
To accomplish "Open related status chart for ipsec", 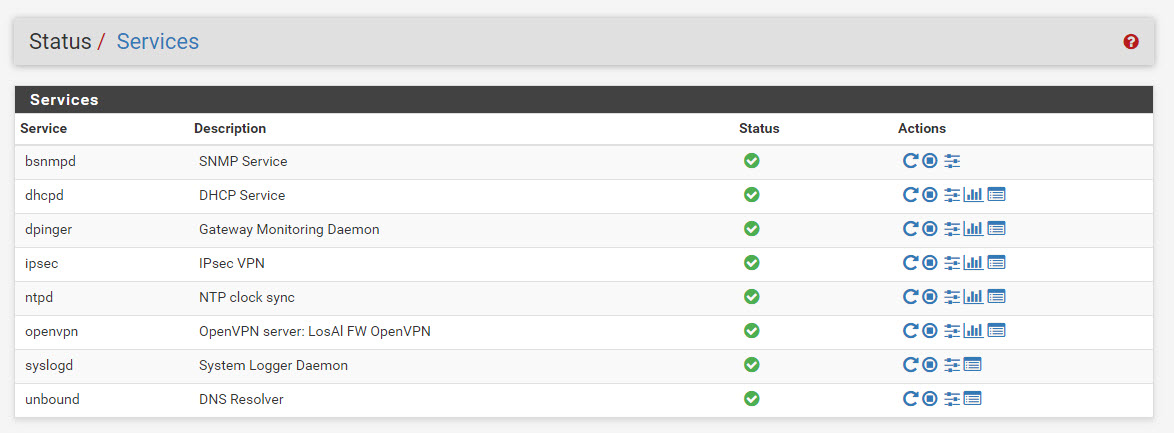I will (973, 262).
